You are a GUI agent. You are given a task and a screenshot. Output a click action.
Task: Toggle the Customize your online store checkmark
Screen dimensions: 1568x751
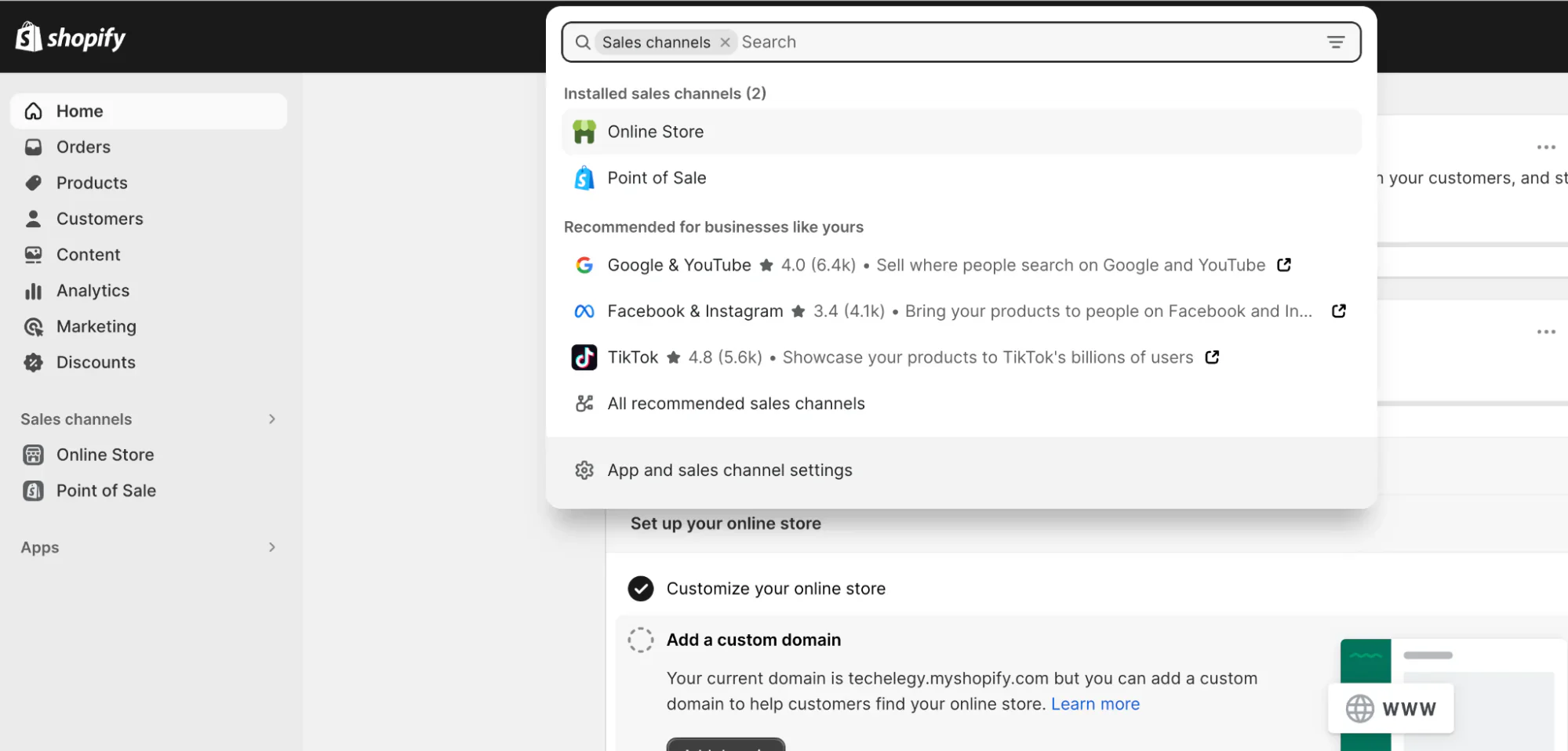[x=640, y=588]
